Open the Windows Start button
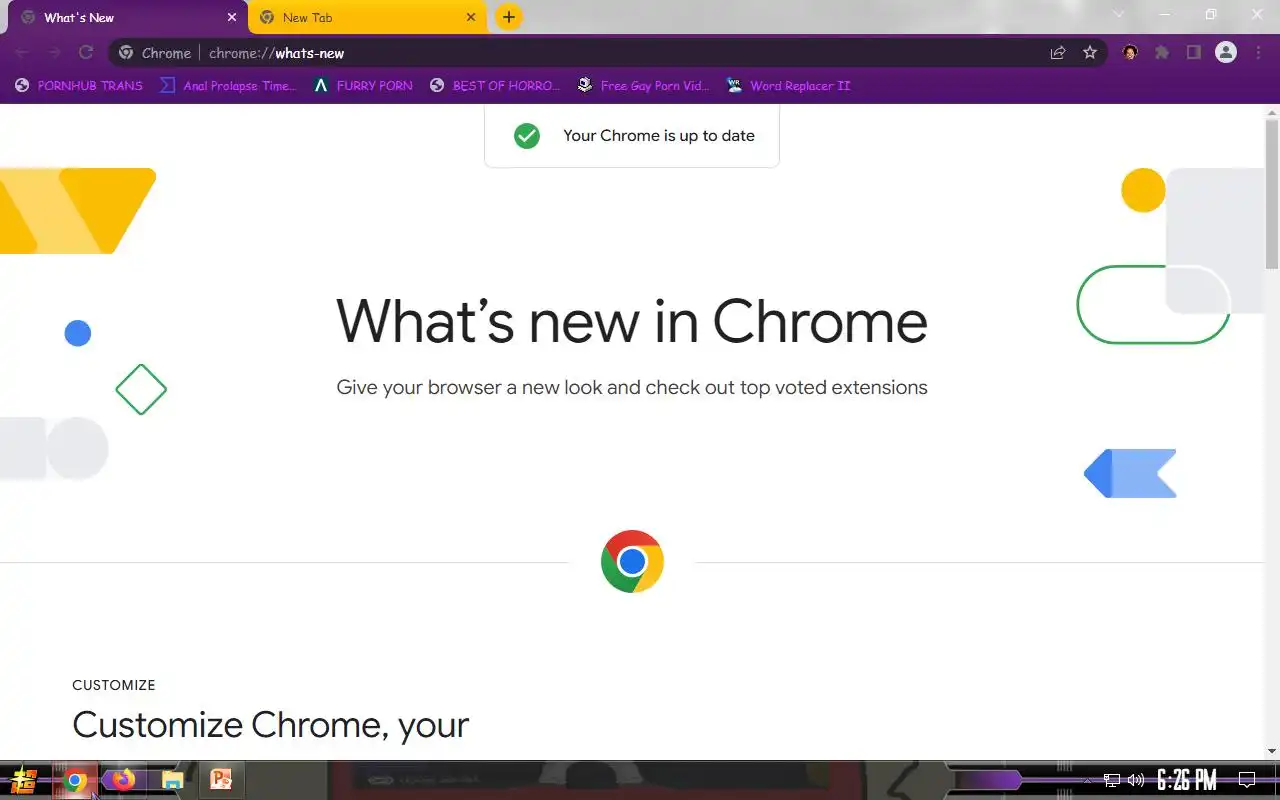Viewport: 1280px width, 800px height. (24, 780)
